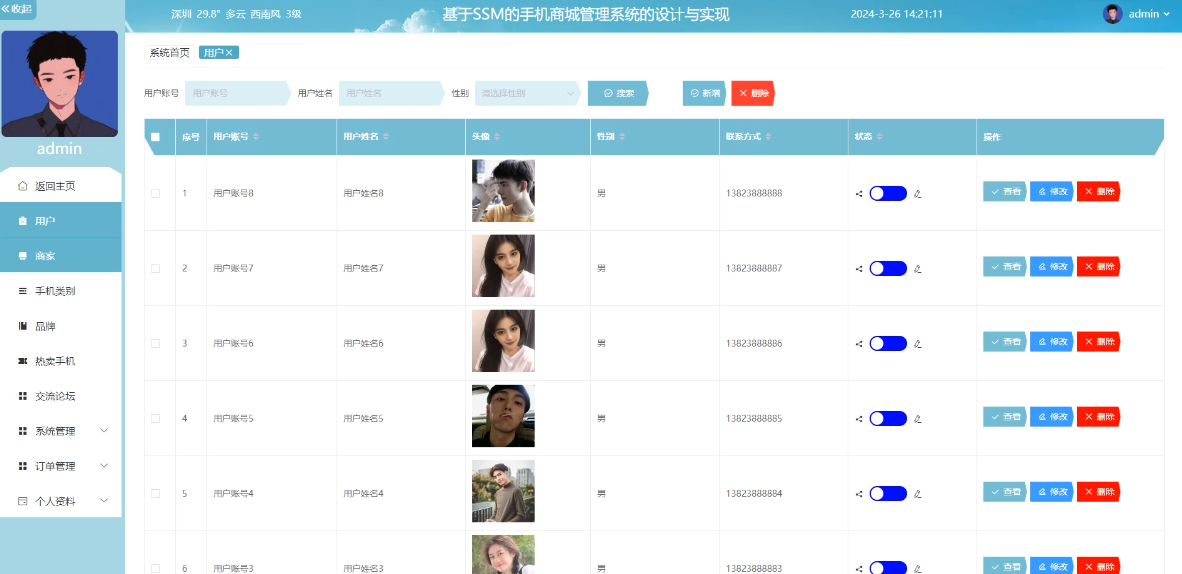Image resolution: width=1182 pixels, height=574 pixels.
Task: Click the share icon in 用户账号5 row
Action: [859, 419]
